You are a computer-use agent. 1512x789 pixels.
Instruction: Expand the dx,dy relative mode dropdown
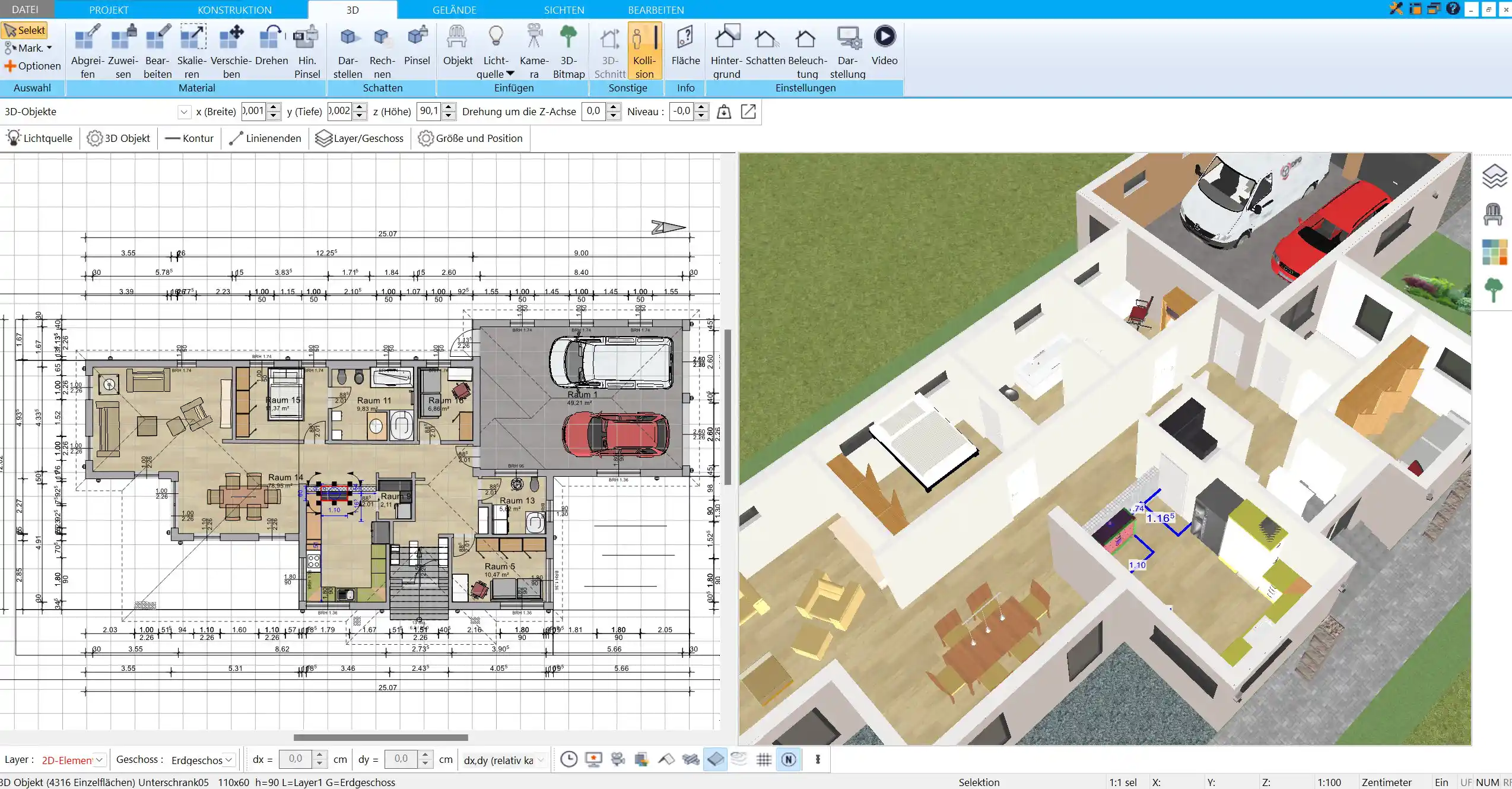[541, 760]
